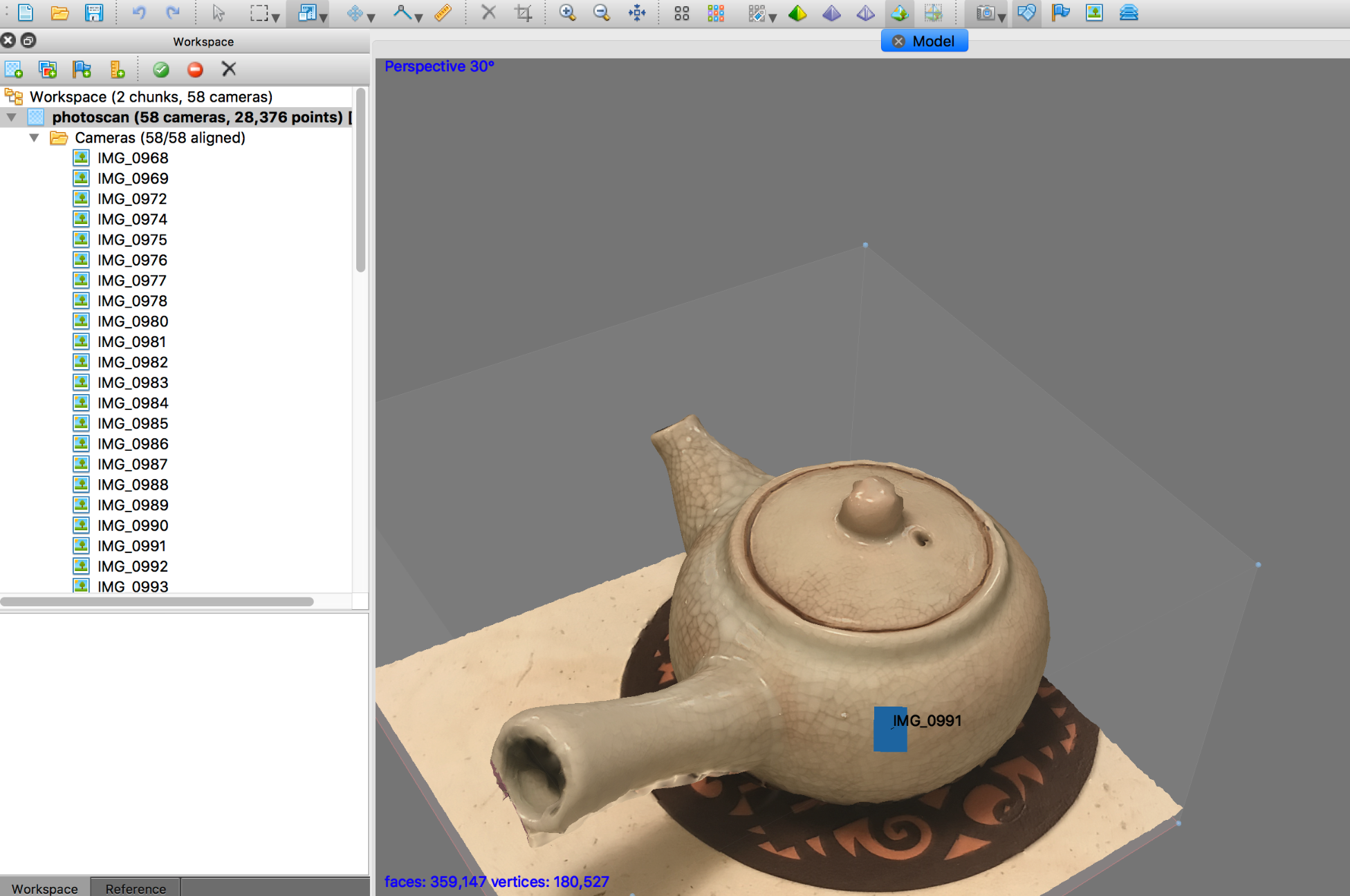Zoom out of the model view
The height and width of the screenshot is (896, 1350).
[x=602, y=12]
